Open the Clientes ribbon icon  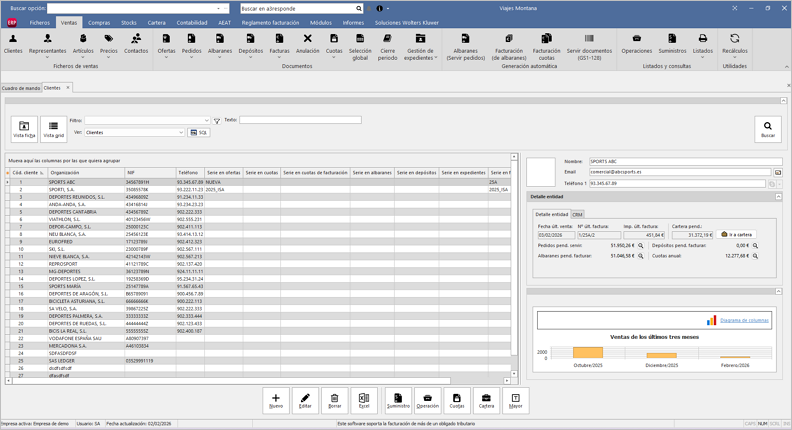(x=13, y=44)
